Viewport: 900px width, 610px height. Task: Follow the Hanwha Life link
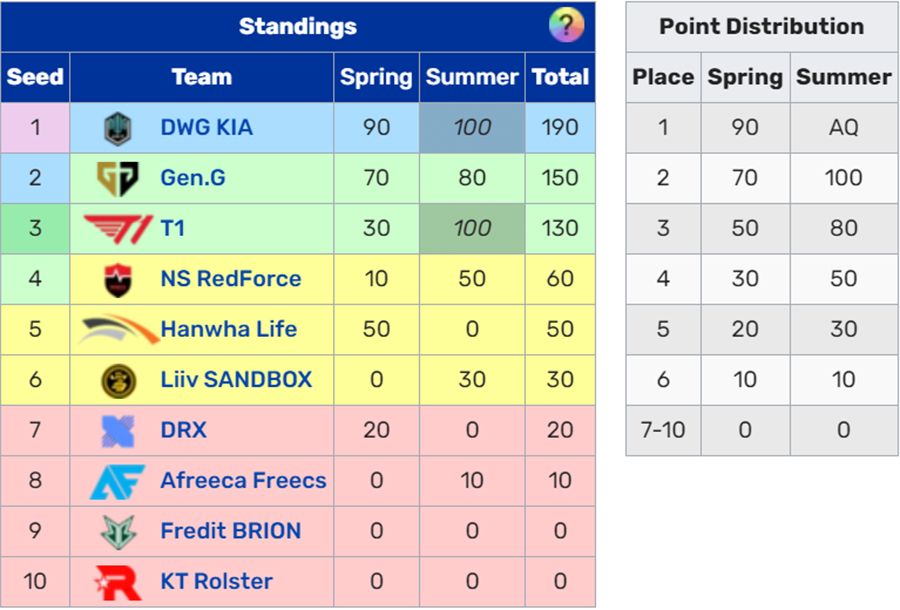click(228, 329)
